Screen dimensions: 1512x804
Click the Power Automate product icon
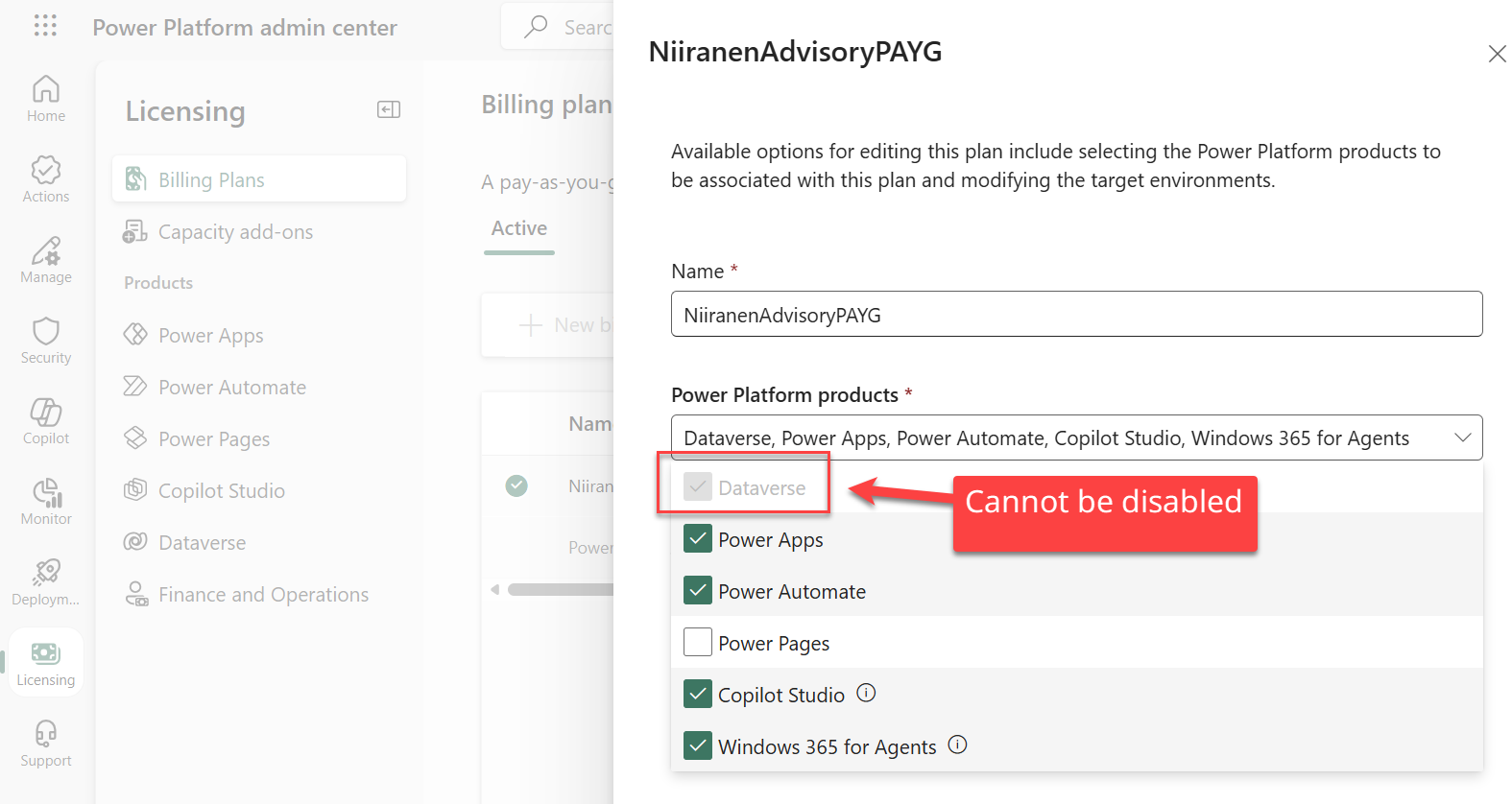click(135, 387)
